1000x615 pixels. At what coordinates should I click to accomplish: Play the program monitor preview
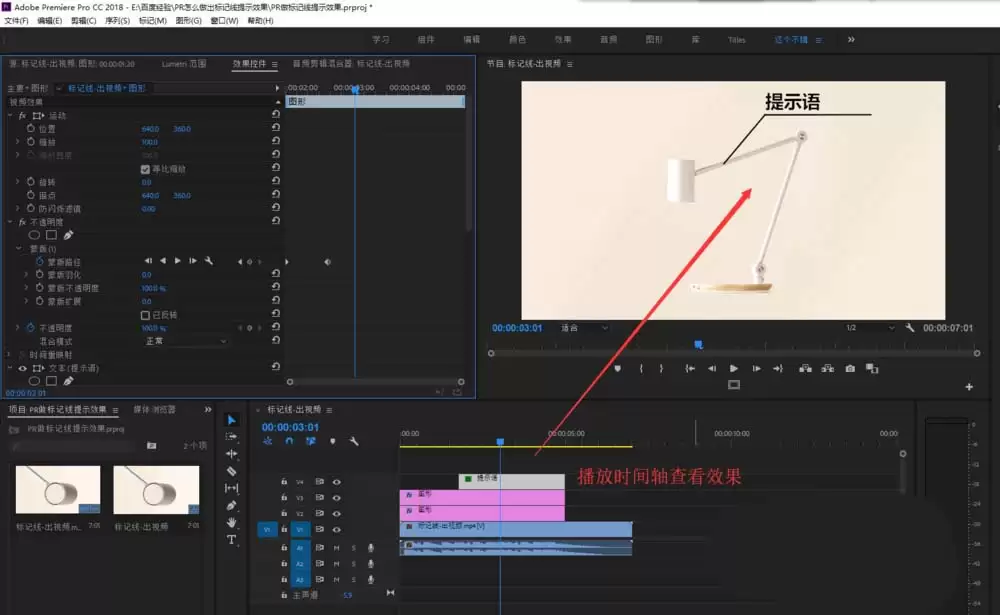tap(733, 369)
